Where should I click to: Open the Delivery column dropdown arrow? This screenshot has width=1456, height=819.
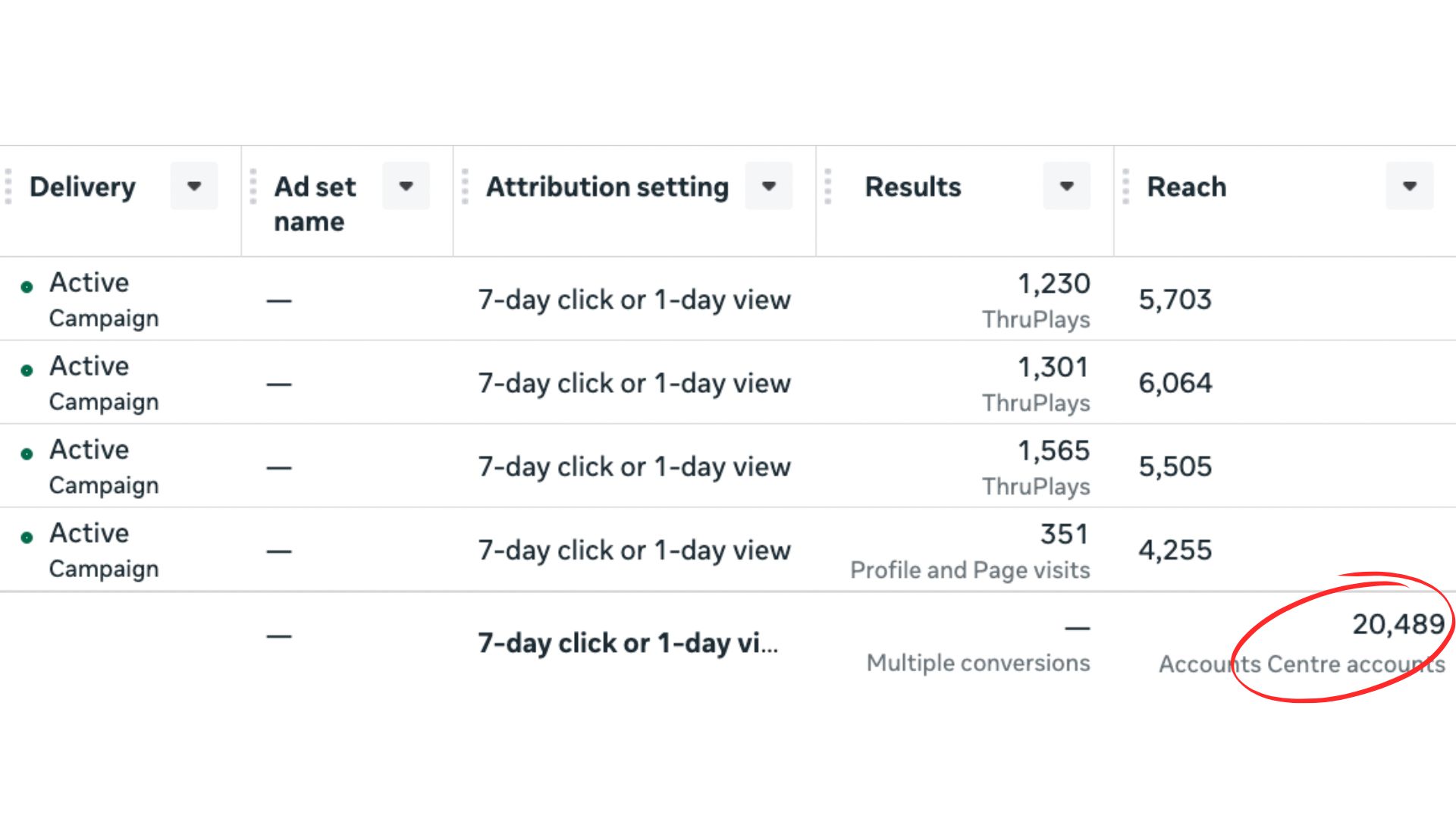194,187
